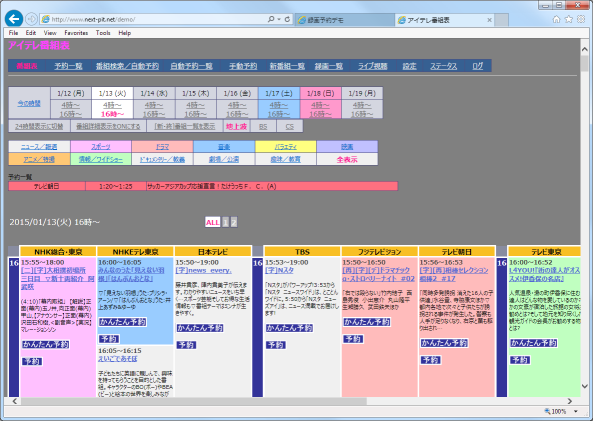Image resolution: width=593 pixels, height=421 pixels.
Task: Click the address bar search magnifier icon
Action: tap(271, 19)
